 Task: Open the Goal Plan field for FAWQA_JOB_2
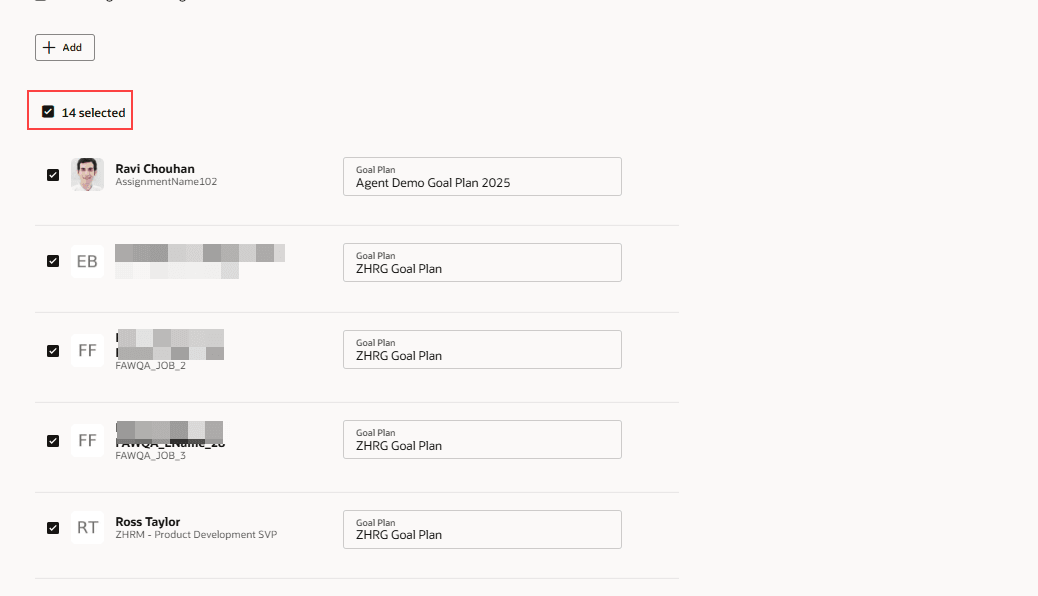482,349
